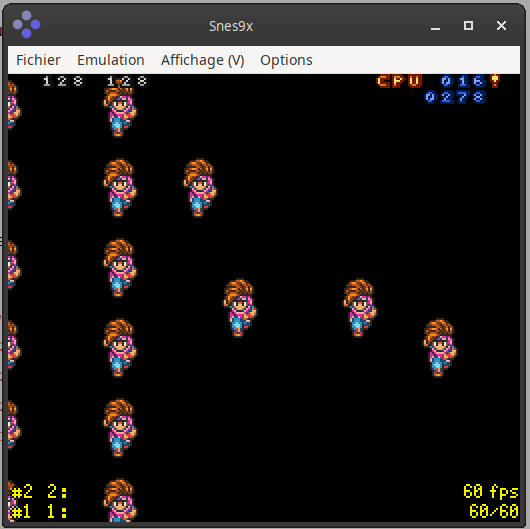The image size is (530, 529).
Task: Maximize the Snes9x window
Action: 468,25
